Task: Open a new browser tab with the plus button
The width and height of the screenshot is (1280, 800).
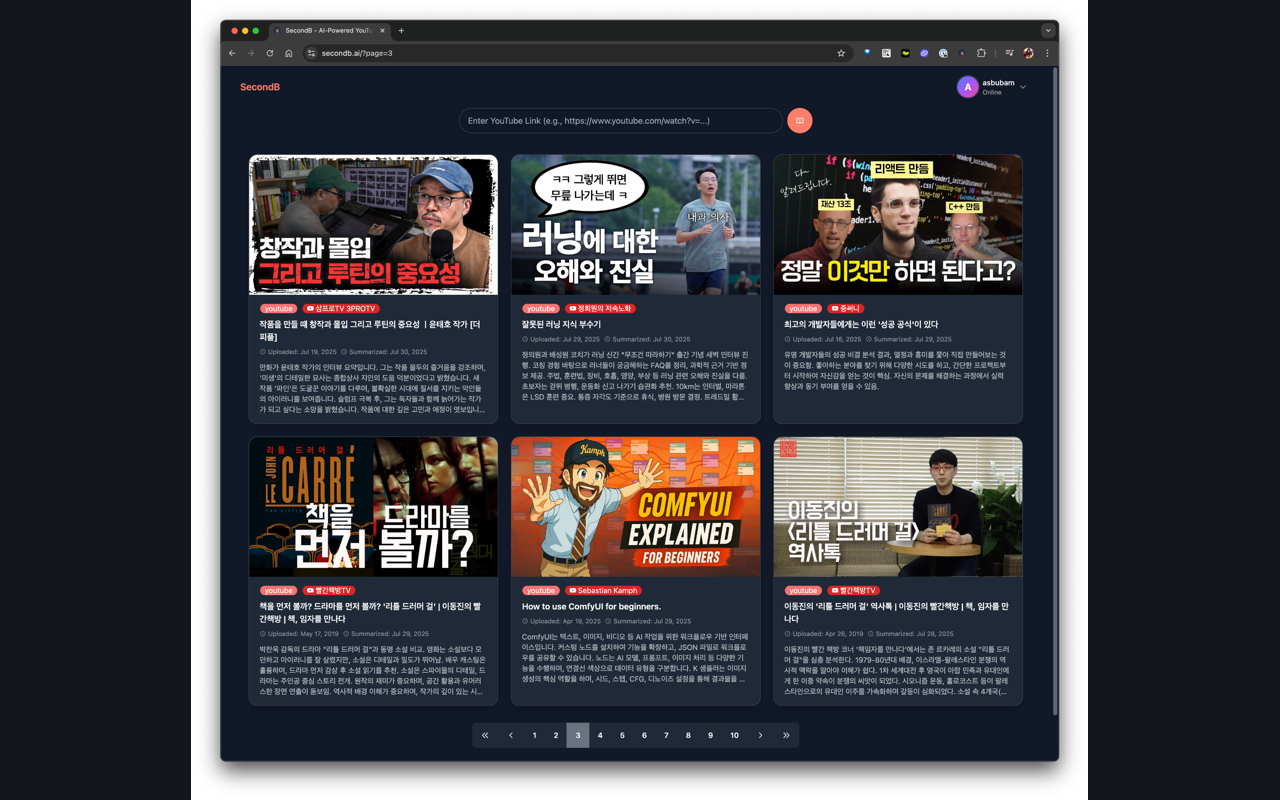Action: (400, 30)
